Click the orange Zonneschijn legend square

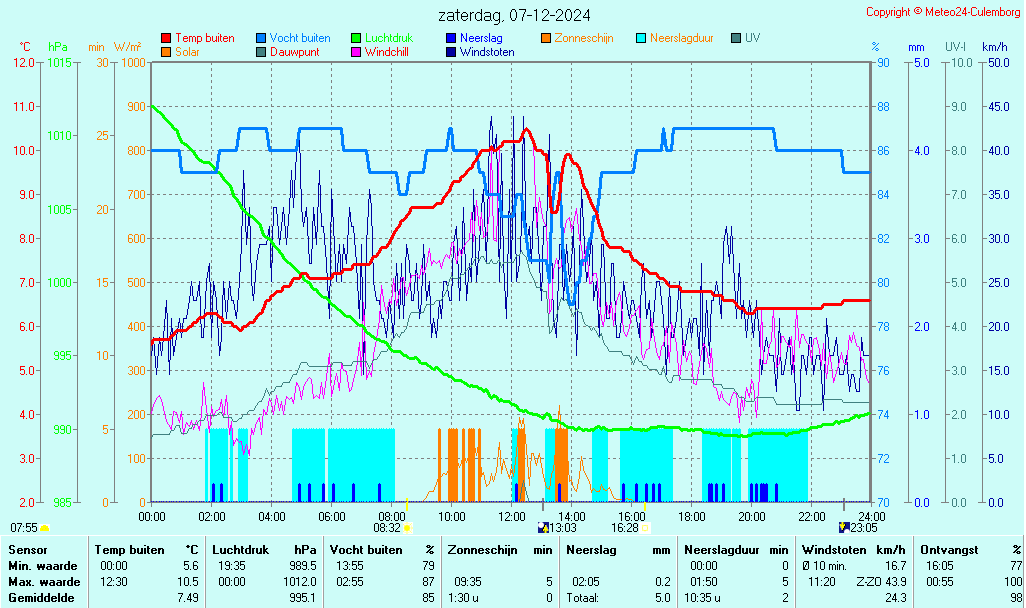(x=546, y=38)
